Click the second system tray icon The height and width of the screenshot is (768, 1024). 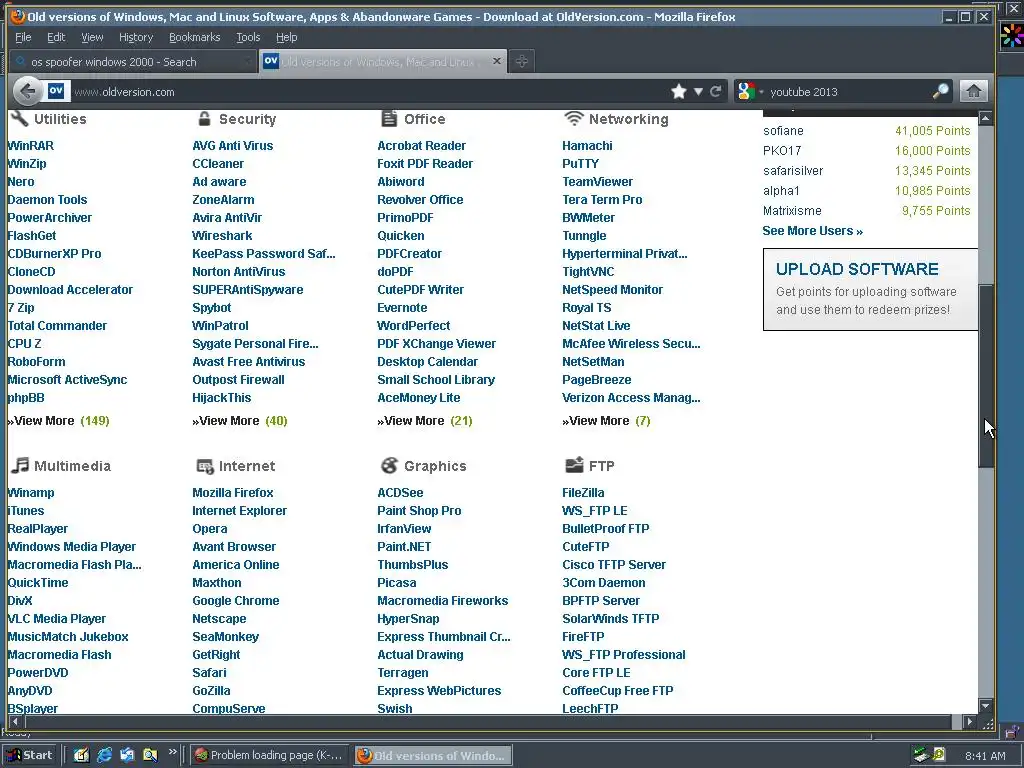click(938, 755)
